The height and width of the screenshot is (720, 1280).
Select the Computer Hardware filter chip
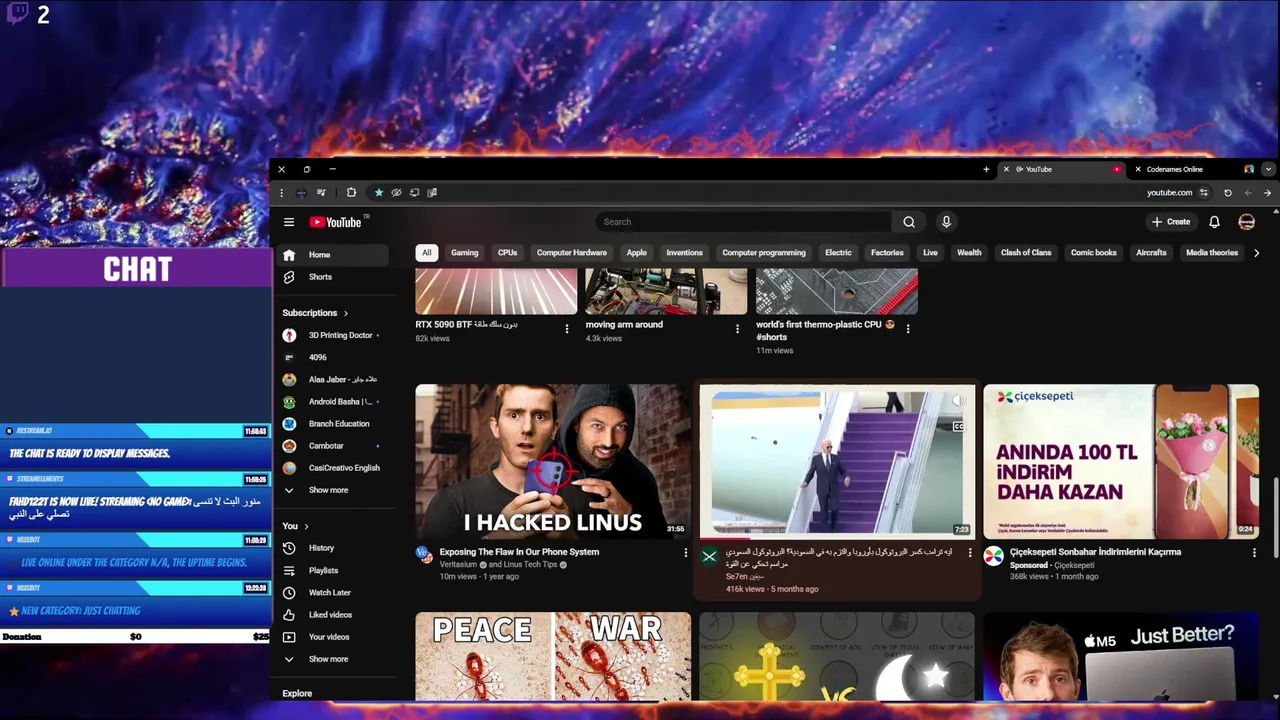tap(572, 253)
